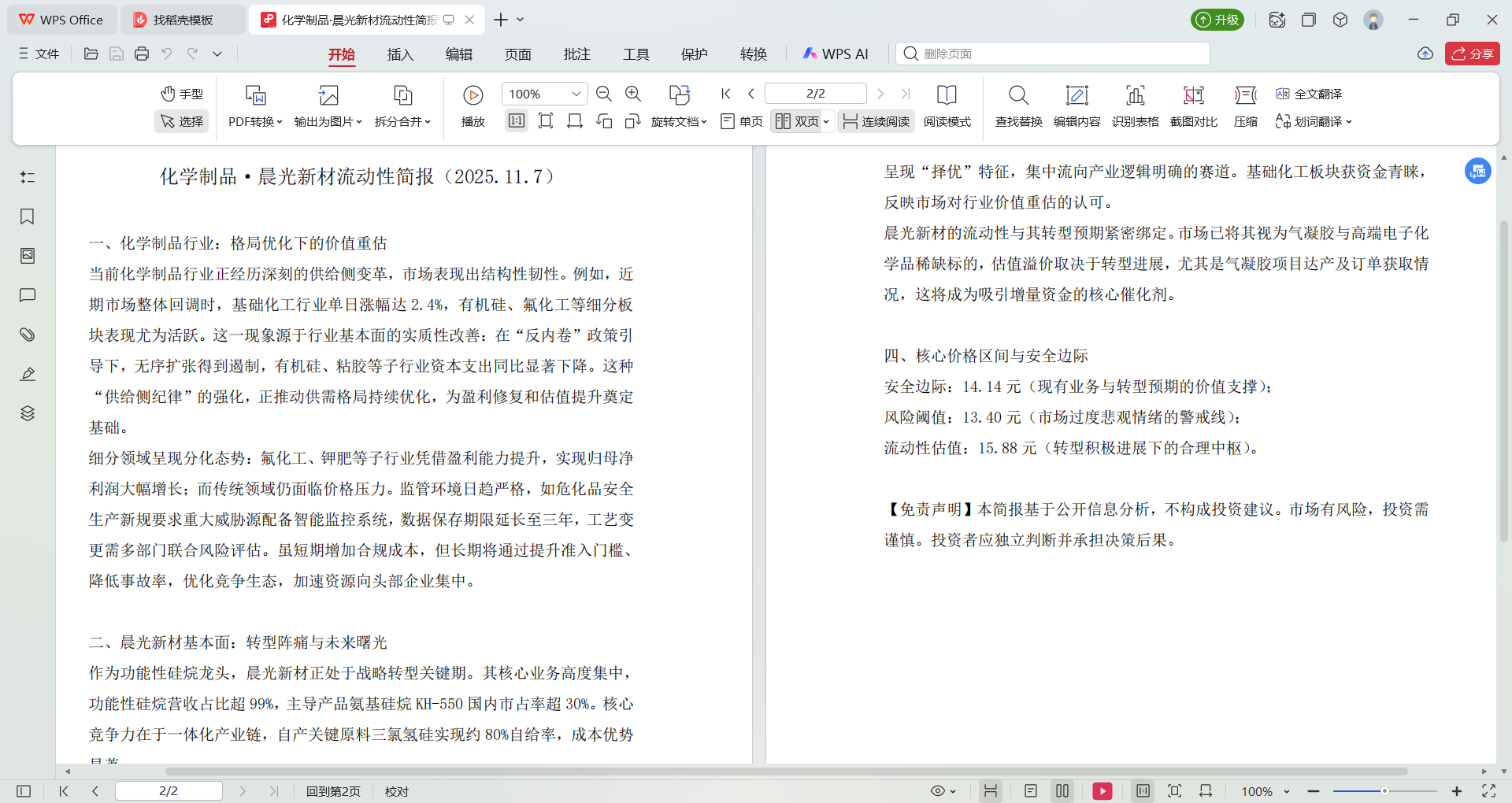Click the 回到第2页 button in status bar
Screen dimensions: 1512x803
[x=333, y=791]
